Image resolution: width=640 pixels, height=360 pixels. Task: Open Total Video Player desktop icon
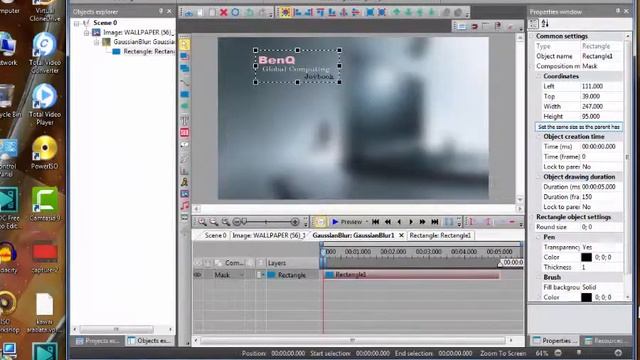[44, 104]
